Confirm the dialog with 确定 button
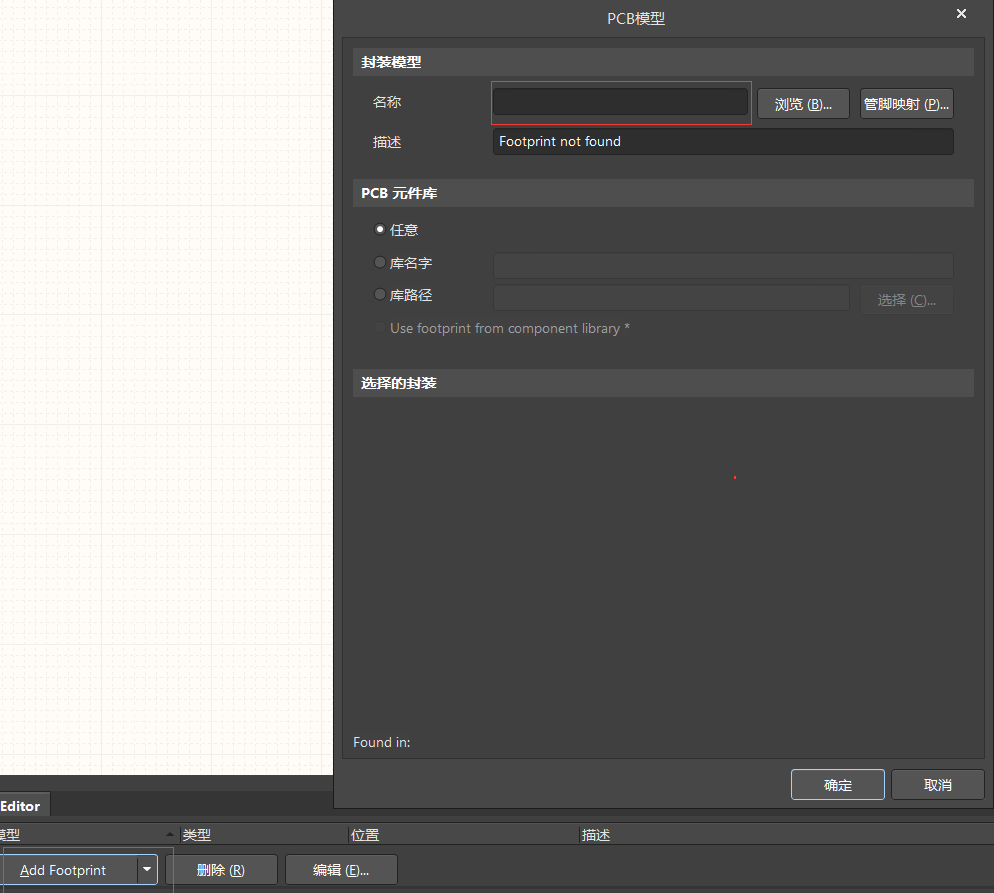 coord(837,785)
